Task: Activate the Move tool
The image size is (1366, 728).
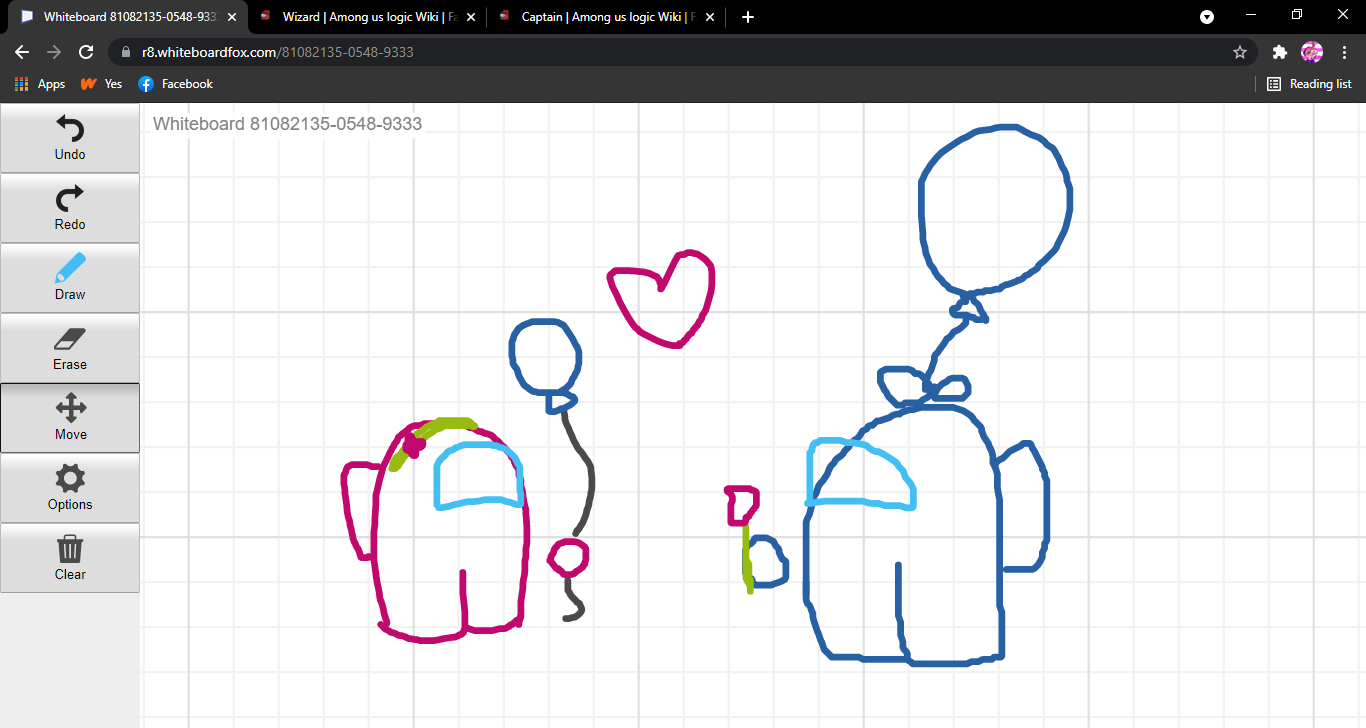Action: pyautogui.click(x=70, y=418)
